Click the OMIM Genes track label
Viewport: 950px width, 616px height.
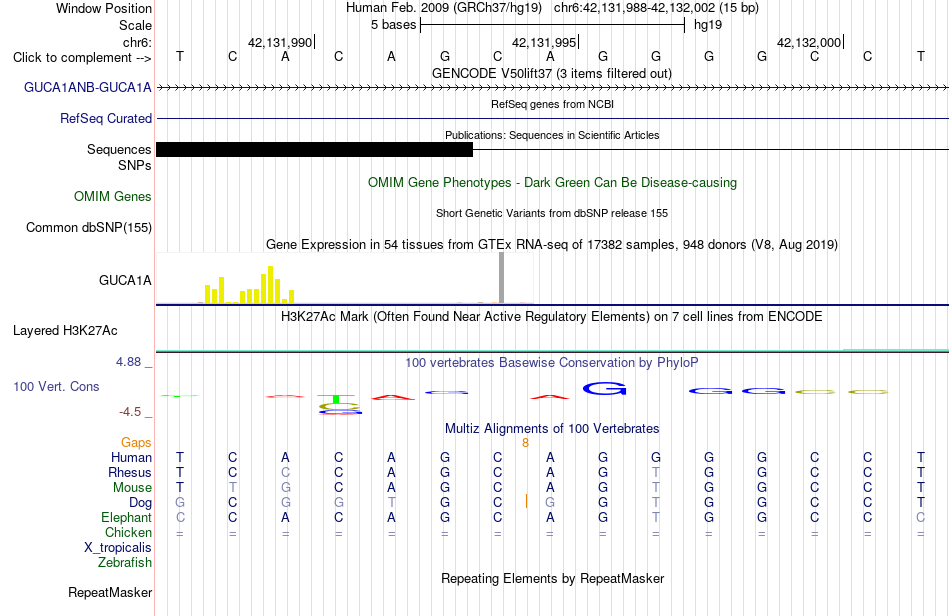pyautogui.click(x=113, y=196)
